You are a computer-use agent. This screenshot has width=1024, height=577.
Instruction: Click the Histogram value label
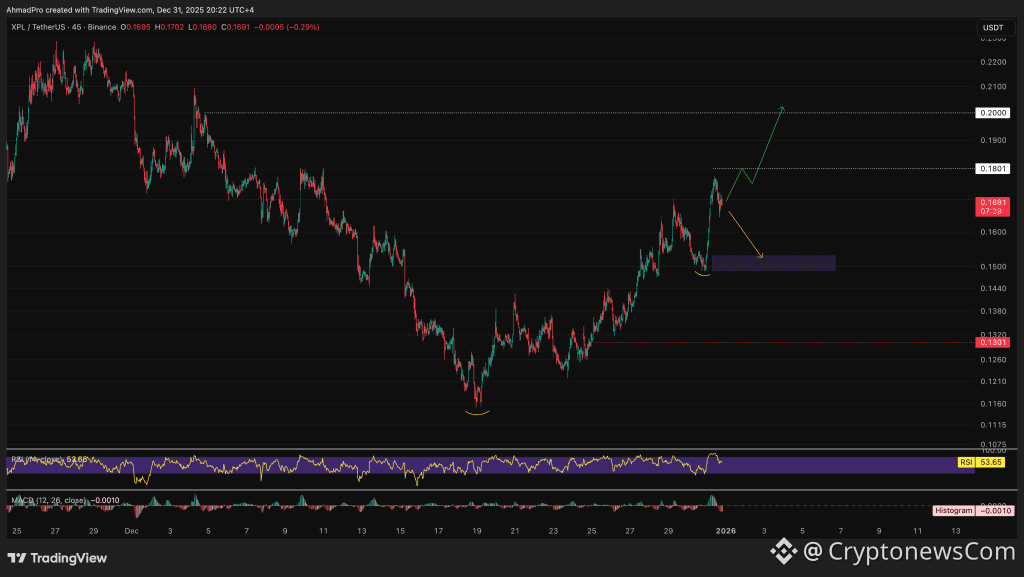pyautogui.click(x=952, y=510)
